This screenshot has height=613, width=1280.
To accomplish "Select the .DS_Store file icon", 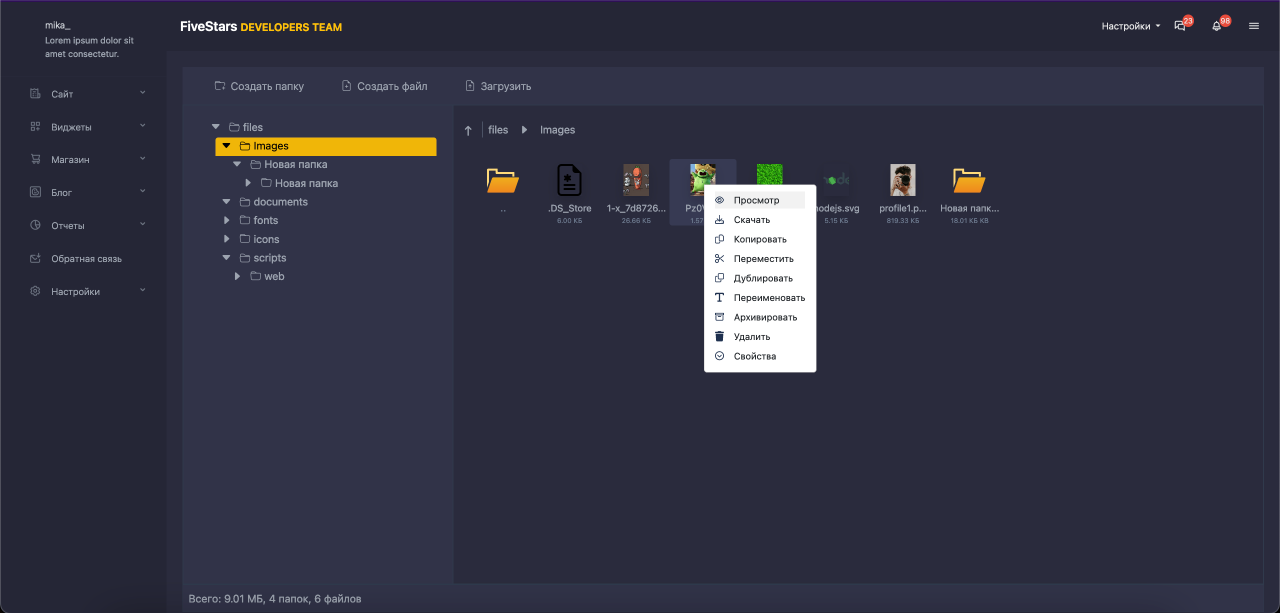I will pyautogui.click(x=569, y=181).
